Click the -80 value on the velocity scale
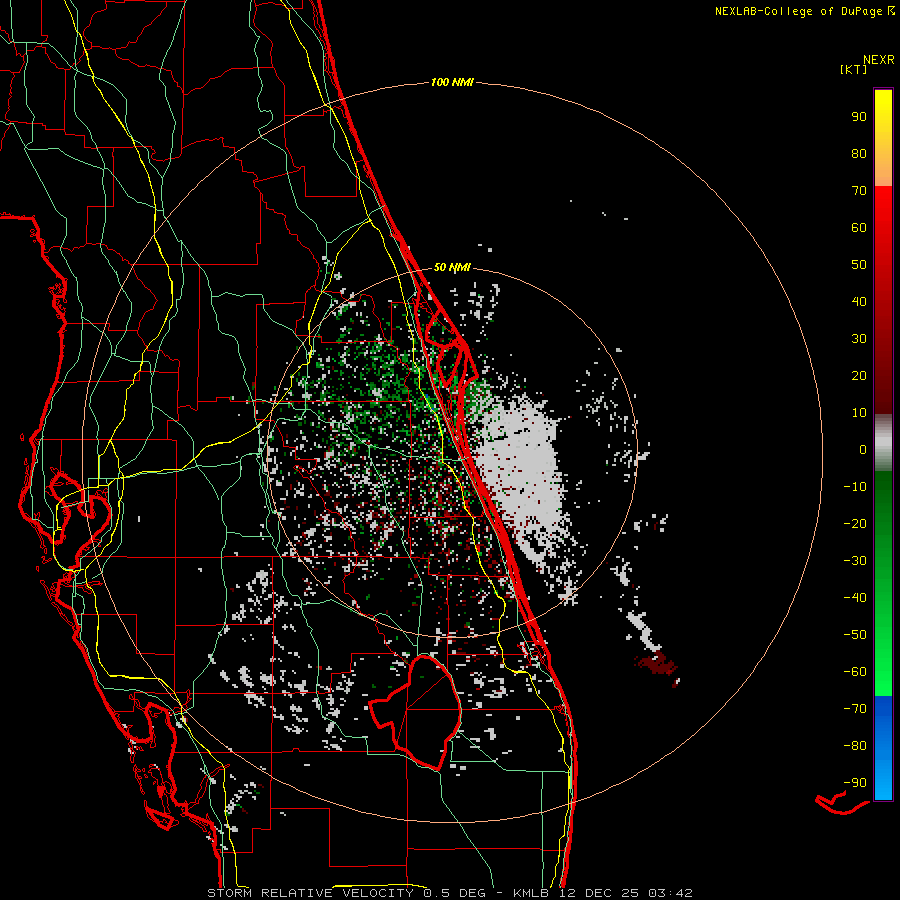 click(855, 746)
